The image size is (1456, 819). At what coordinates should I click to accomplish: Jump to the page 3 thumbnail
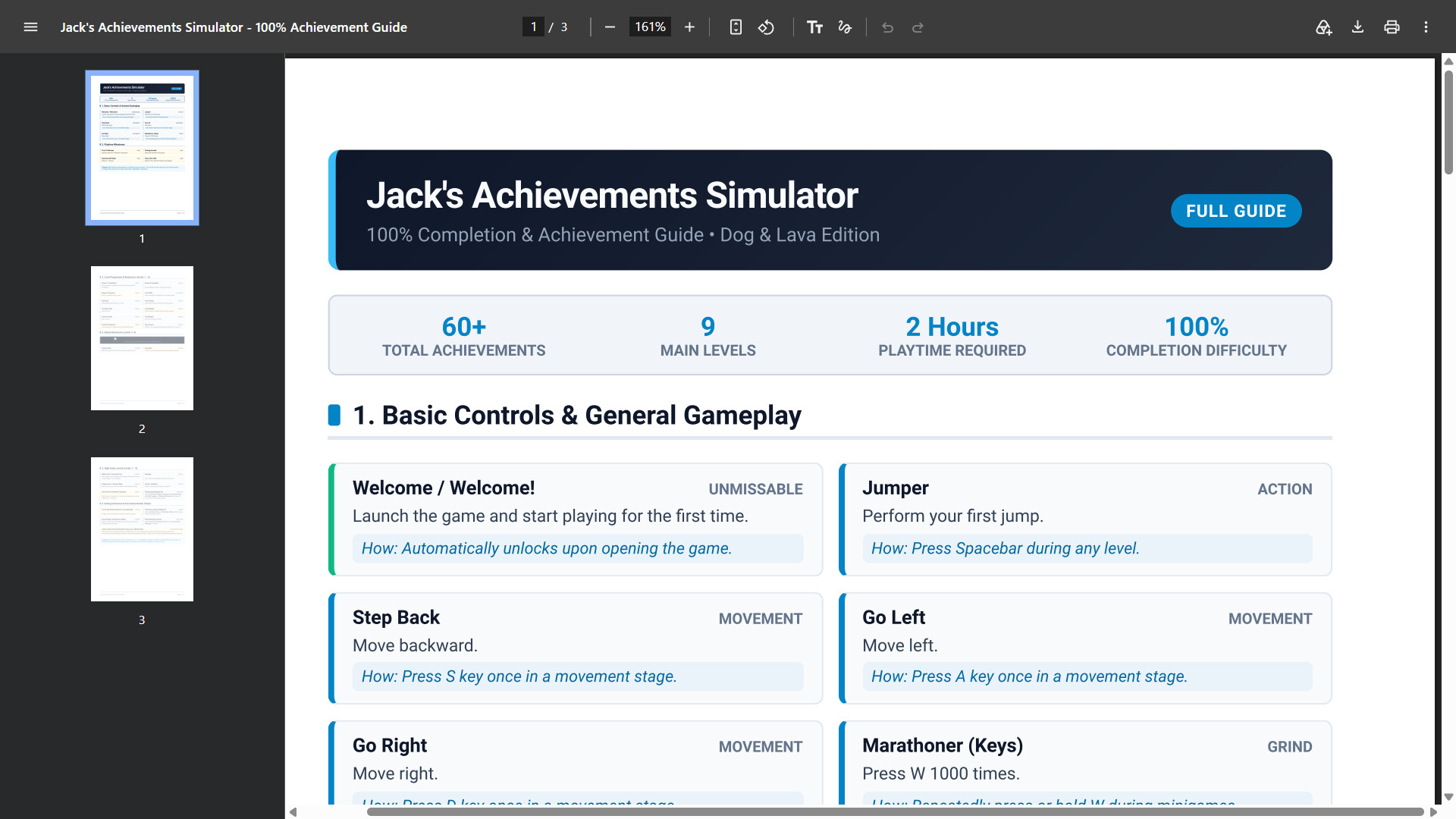tap(142, 529)
